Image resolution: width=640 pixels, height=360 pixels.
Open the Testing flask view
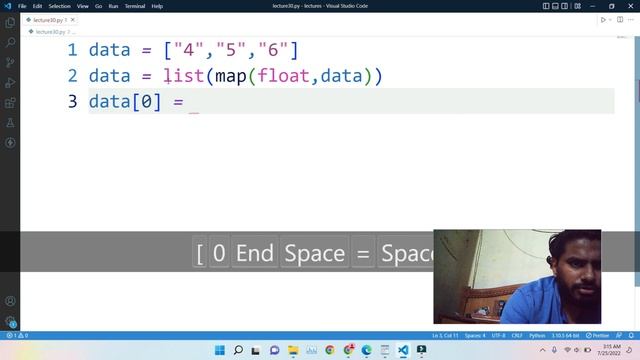10,122
